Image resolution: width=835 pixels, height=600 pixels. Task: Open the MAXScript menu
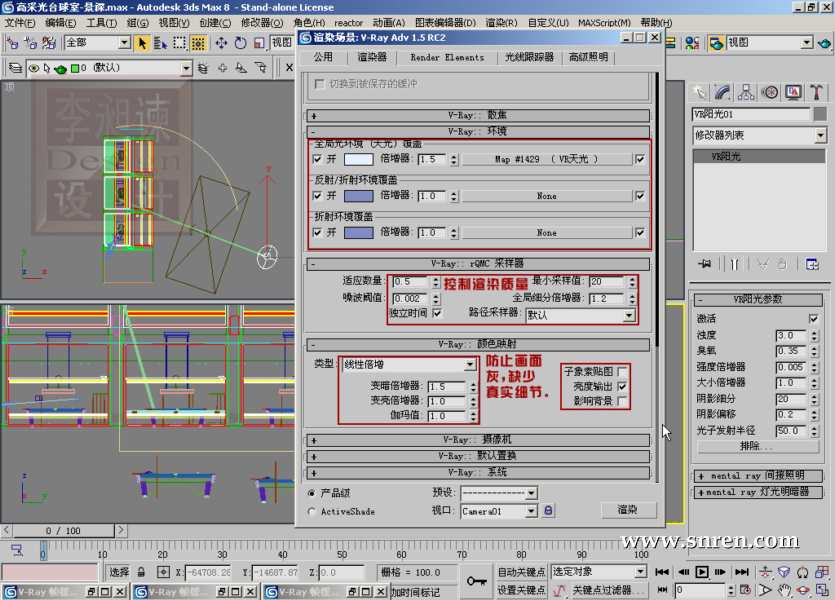click(604, 23)
